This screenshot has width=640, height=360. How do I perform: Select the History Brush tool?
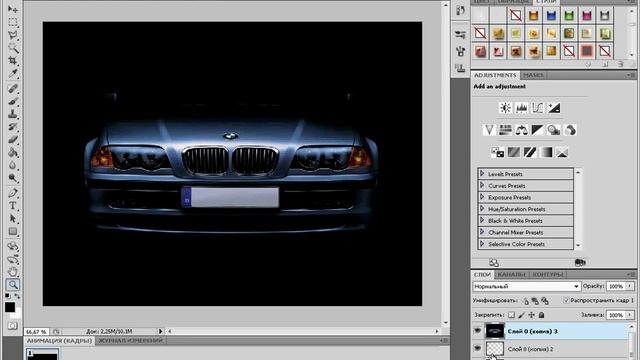pos(13,127)
